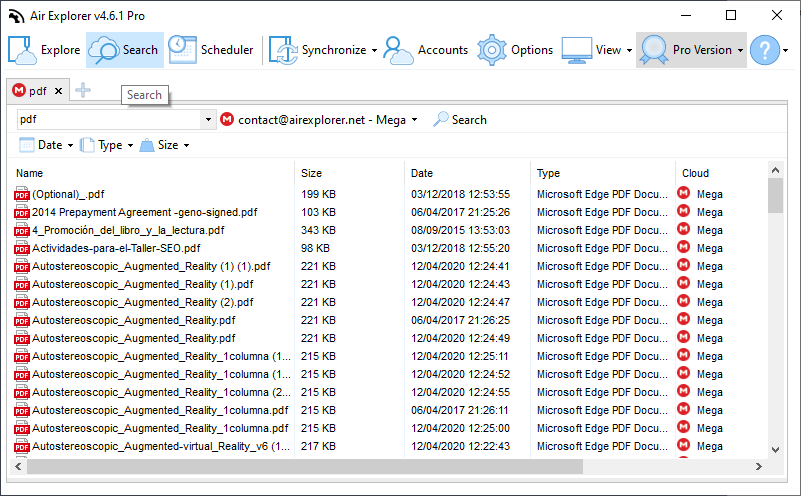Image resolution: width=801 pixels, height=496 pixels.
Task: Open the contact@airexplorer.net account dropdown
Action: coord(414,120)
